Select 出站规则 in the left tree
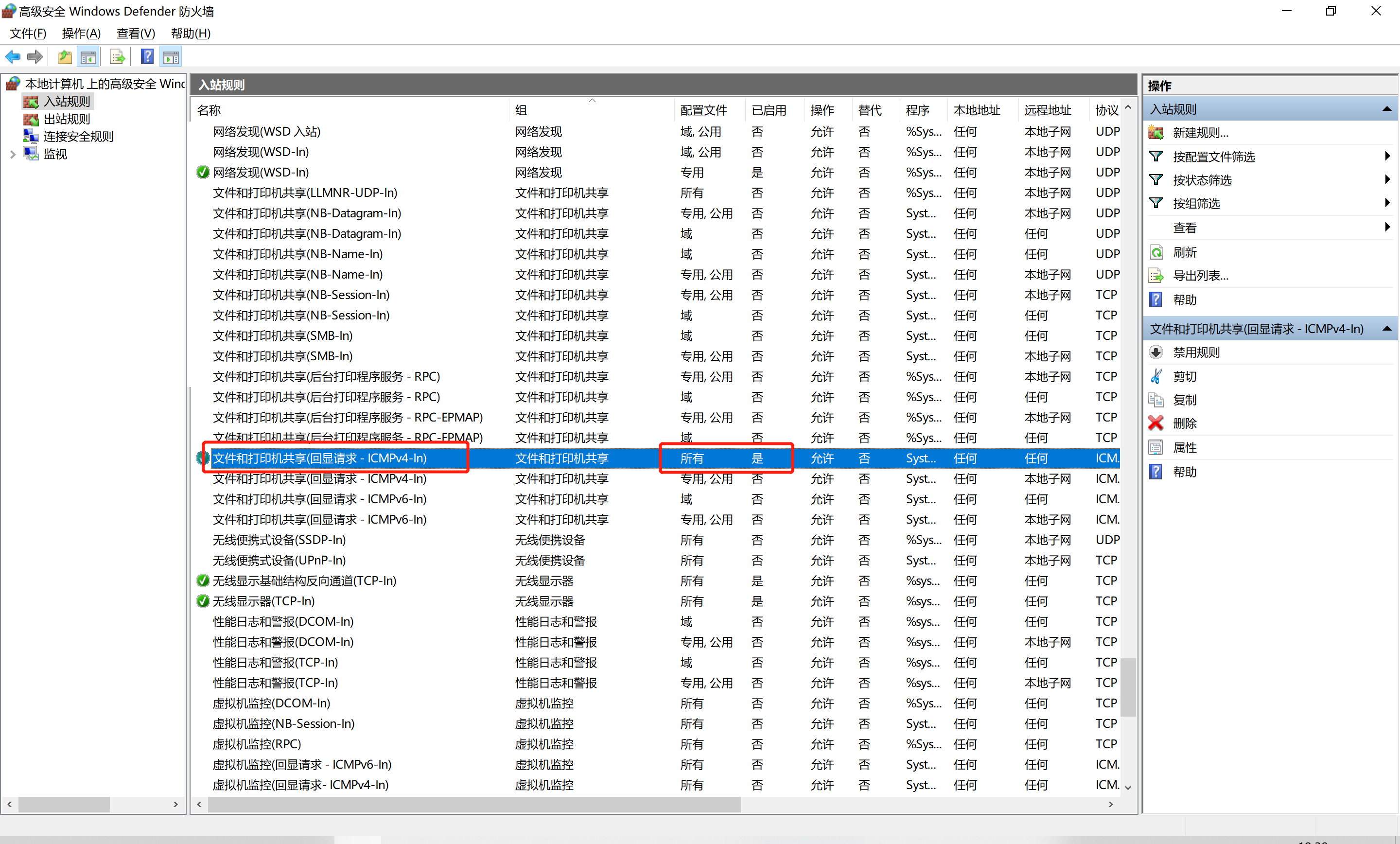The width and height of the screenshot is (1400, 844). tap(67, 119)
